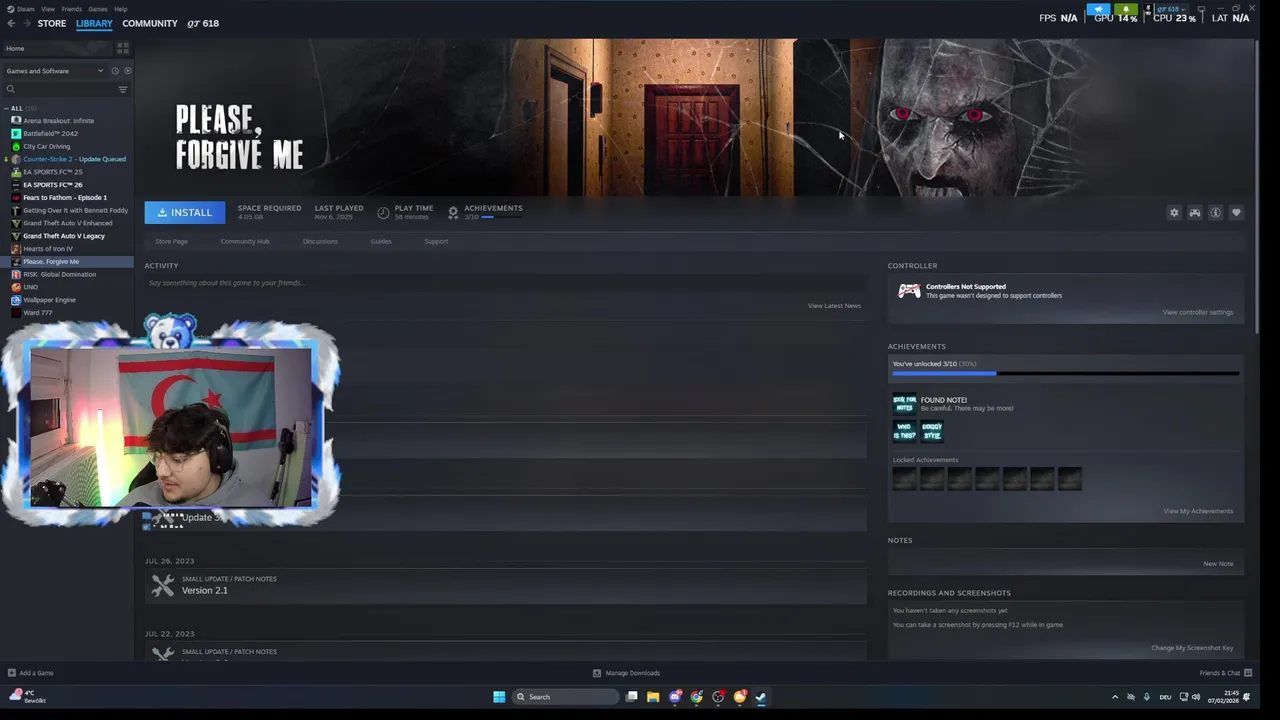This screenshot has width=1280, height=720.
Task: Open the advanced filter options icon
Action: tap(123, 89)
